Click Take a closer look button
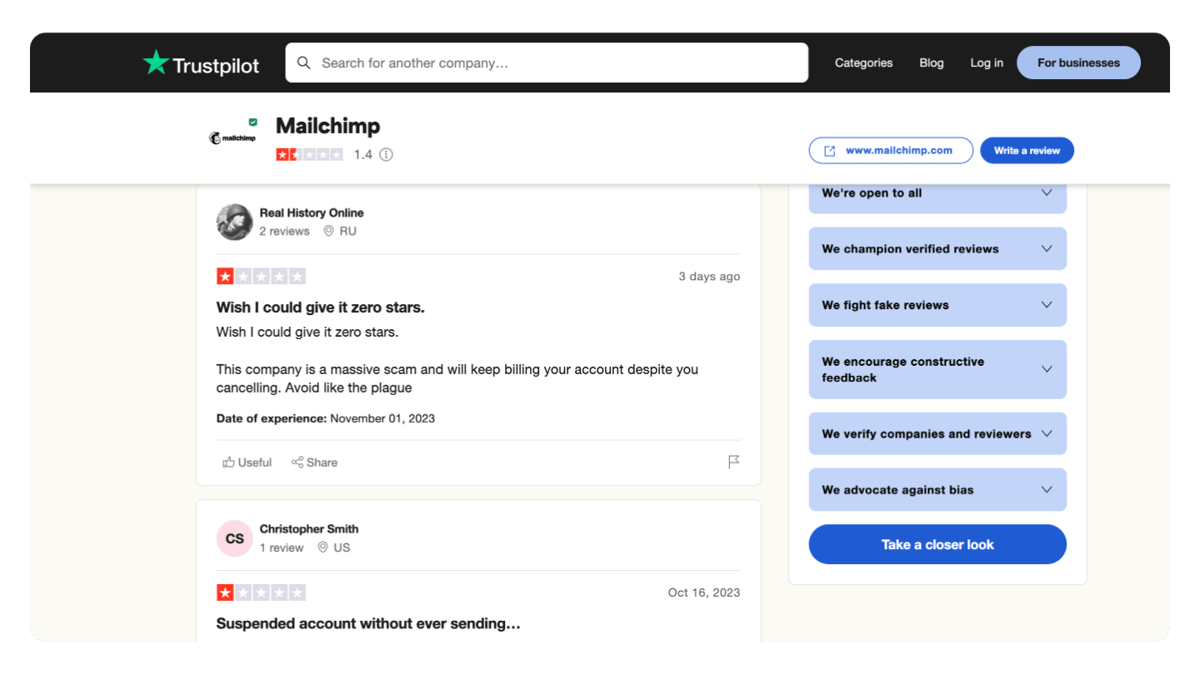 [x=937, y=545]
